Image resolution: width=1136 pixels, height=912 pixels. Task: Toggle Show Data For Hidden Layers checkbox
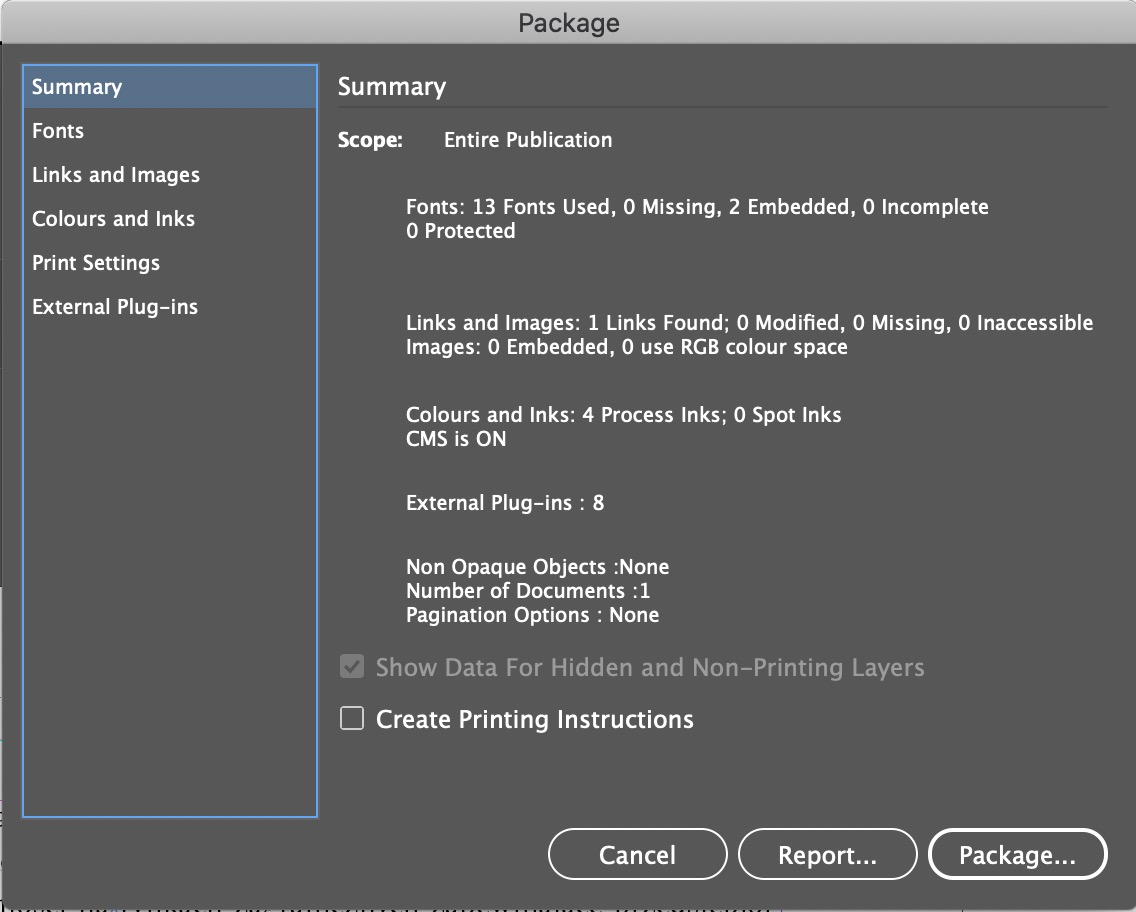pos(352,667)
